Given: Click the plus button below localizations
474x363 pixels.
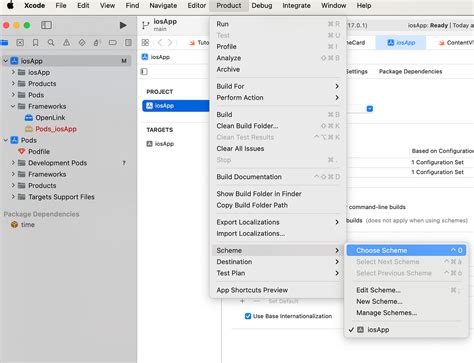Looking at the screenshot, I should point(242,301).
